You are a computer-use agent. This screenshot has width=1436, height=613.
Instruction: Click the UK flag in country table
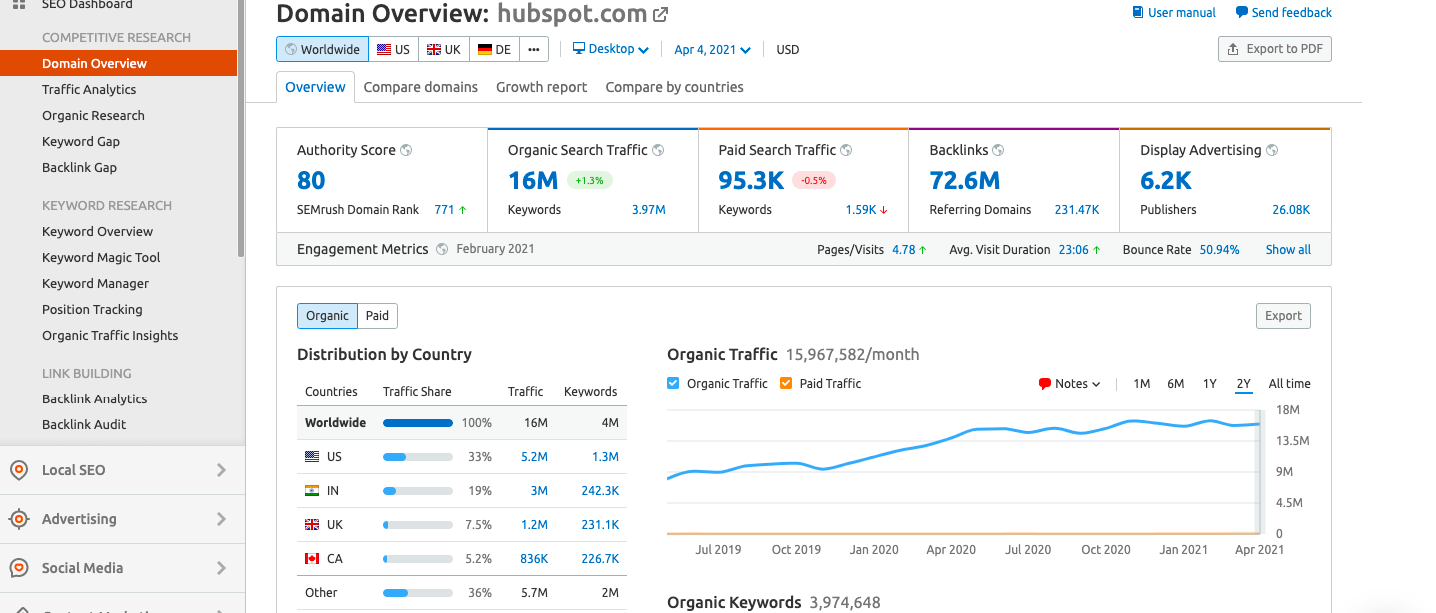(312, 525)
